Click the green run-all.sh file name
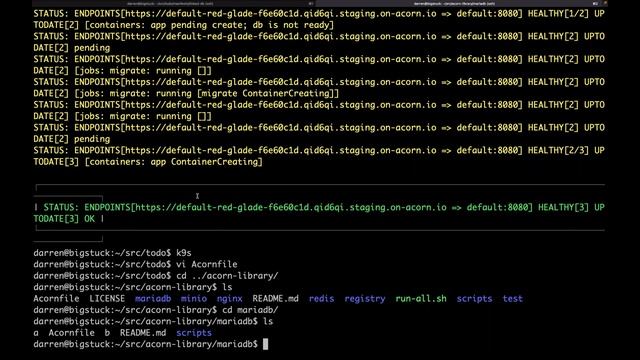The height and width of the screenshot is (360, 640). click(420, 298)
